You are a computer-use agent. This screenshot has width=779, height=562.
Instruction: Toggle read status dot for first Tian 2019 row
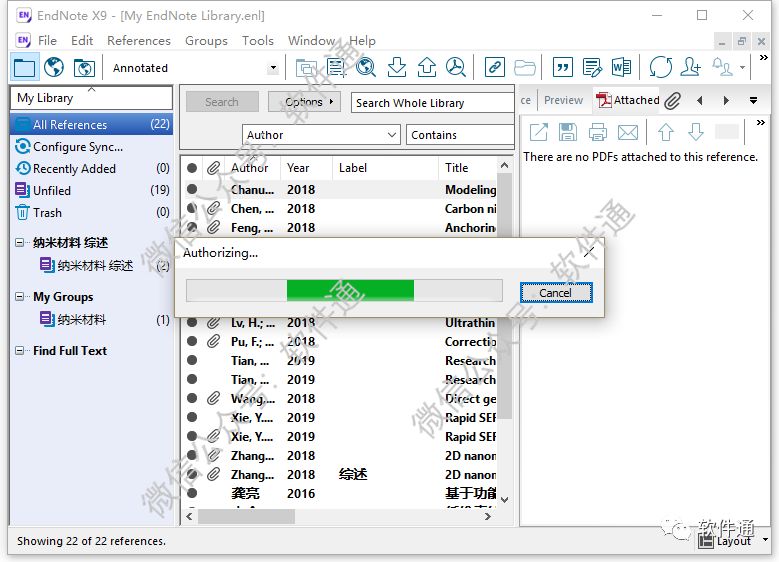pos(192,360)
